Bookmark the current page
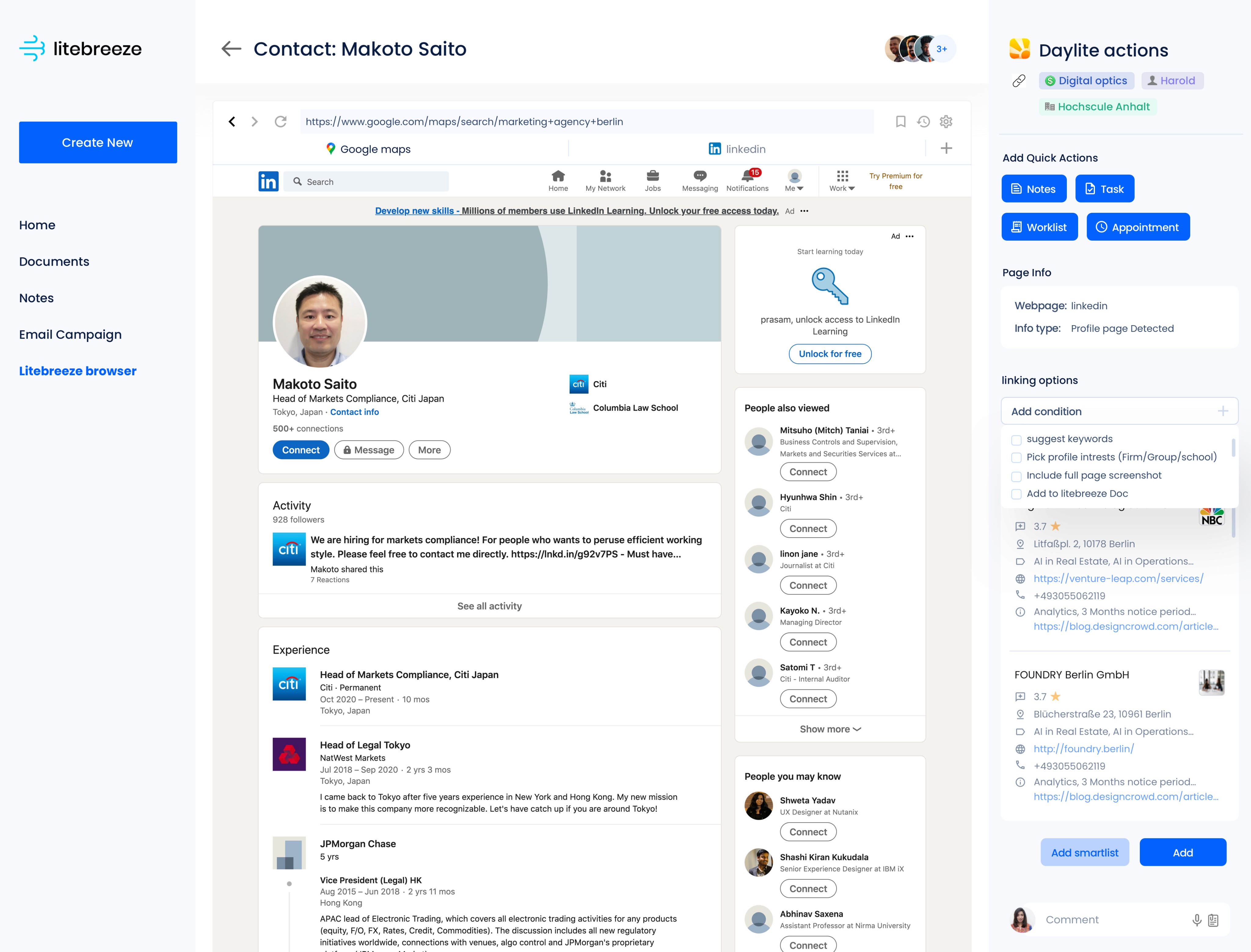 coord(900,122)
